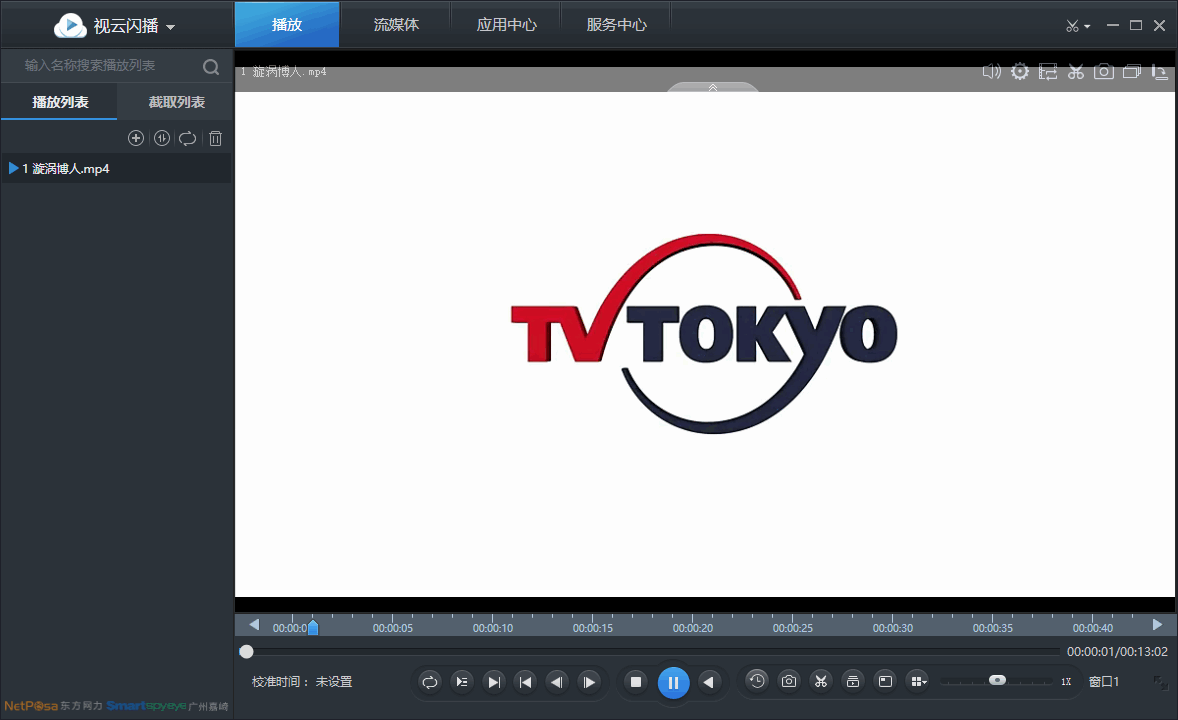Viewport: 1178px width, 720px height.
Task: Skip to the previous file
Action: [525, 682]
